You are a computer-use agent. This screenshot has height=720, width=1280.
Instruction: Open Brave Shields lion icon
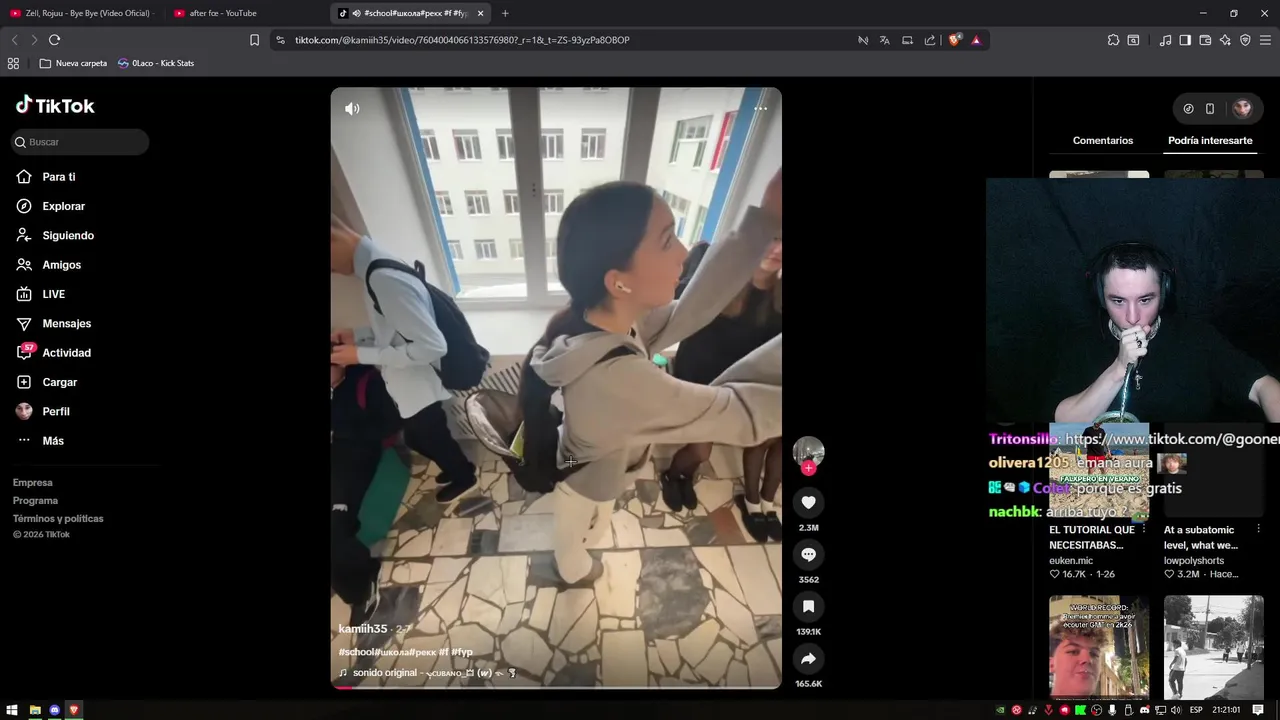(955, 40)
